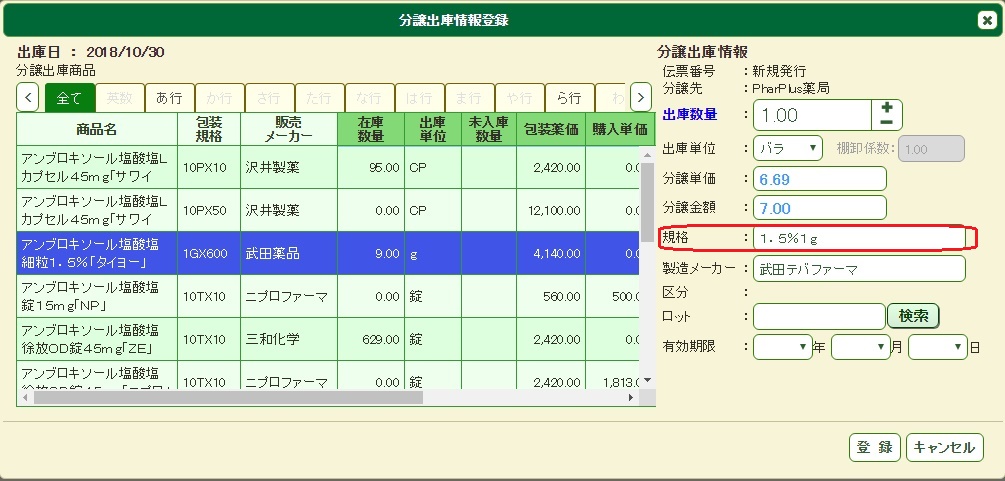Open the 出庫単位 バラ dropdown
Viewport: 1005px width, 481px height.
(x=788, y=148)
